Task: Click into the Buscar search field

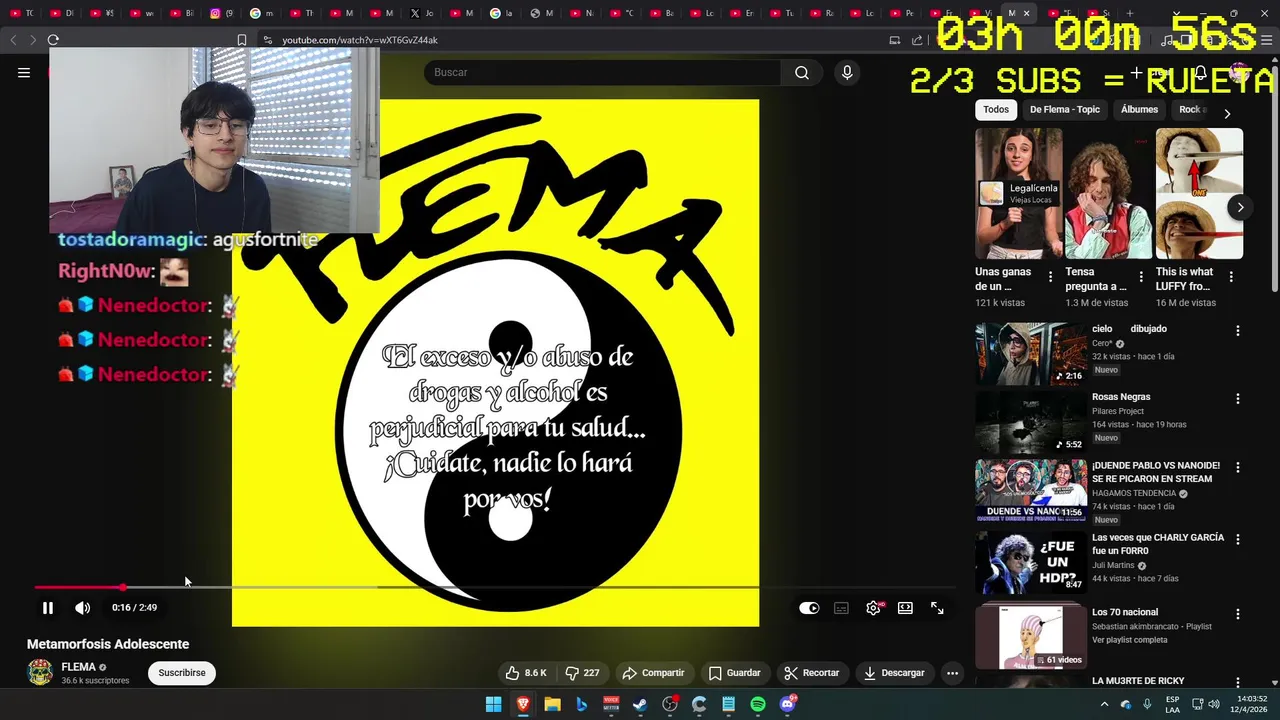Action: point(602,72)
